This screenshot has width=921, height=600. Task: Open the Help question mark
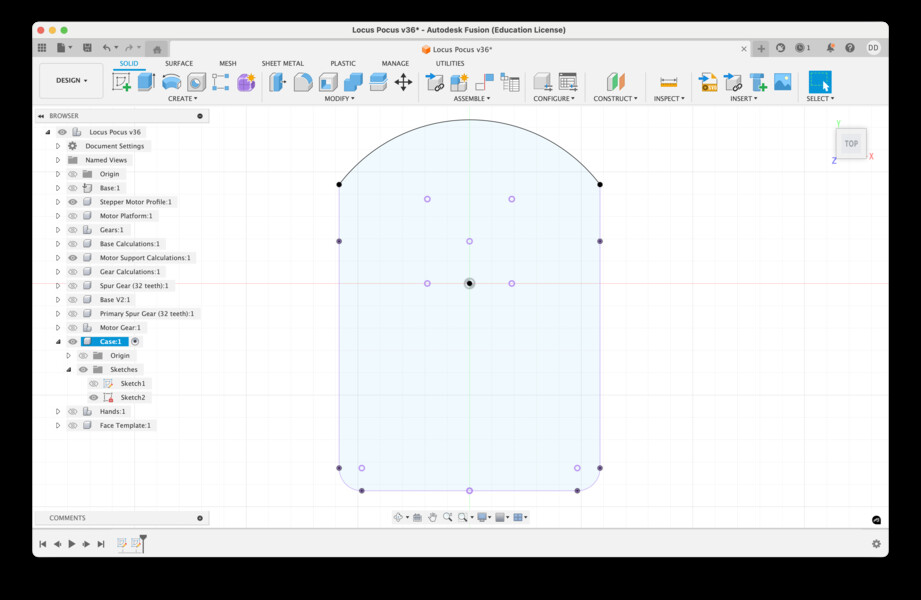point(850,48)
